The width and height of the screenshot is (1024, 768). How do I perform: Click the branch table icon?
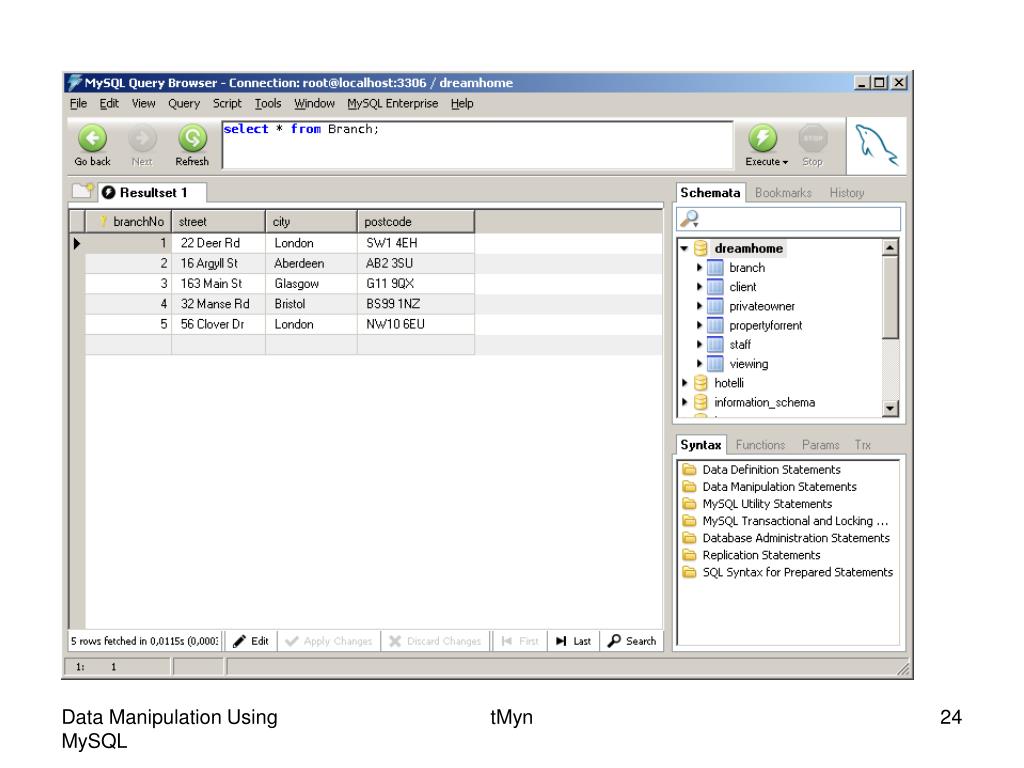point(716,268)
